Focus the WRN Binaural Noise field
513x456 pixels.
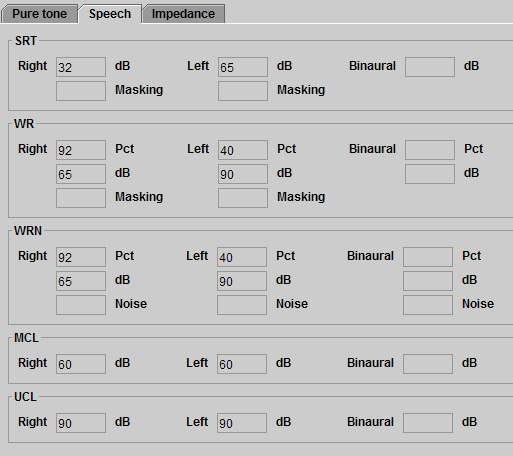pos(428,305)
